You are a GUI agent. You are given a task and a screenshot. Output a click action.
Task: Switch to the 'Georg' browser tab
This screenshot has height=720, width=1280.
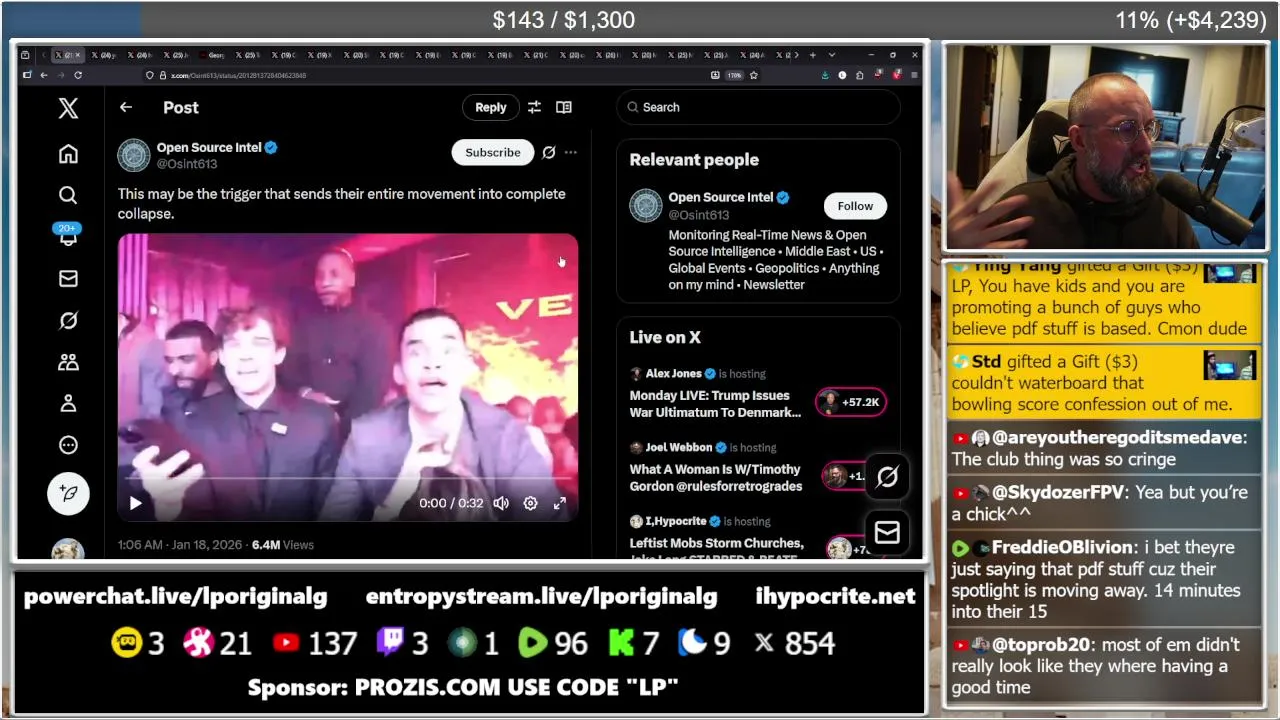(x=214, y=55)
